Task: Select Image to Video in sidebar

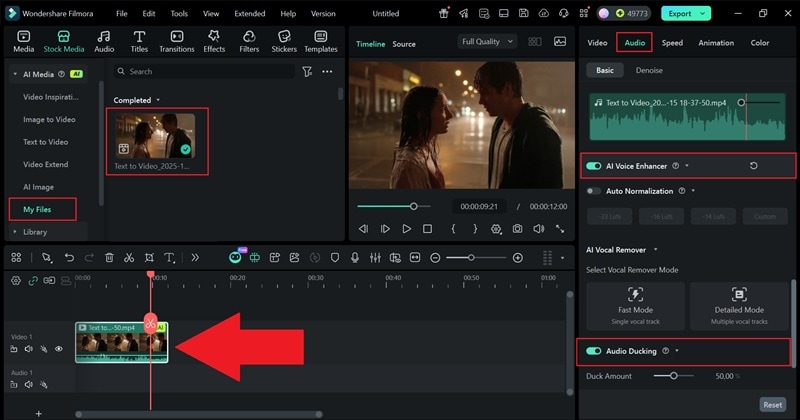Action: tap(49, 119)
